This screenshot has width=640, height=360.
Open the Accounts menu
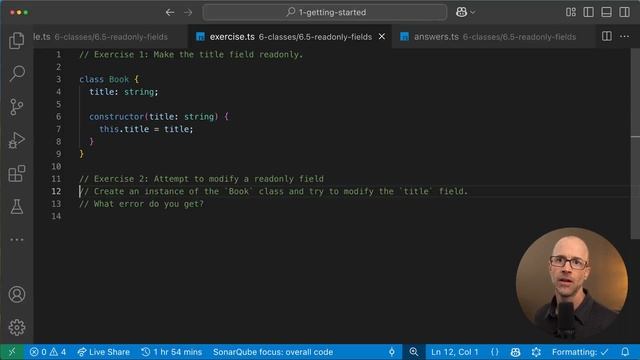point(17,294)
